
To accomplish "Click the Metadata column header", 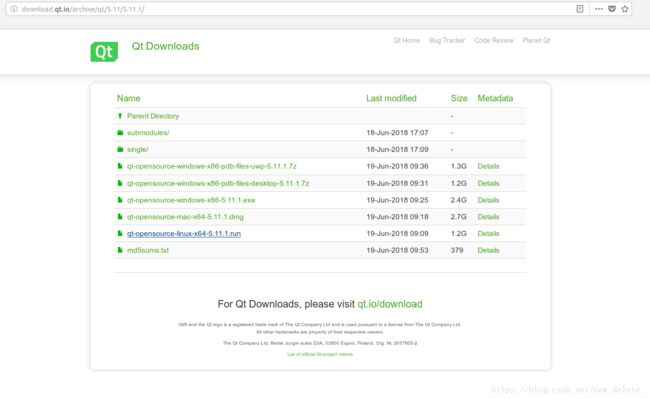I will (495, 98).
